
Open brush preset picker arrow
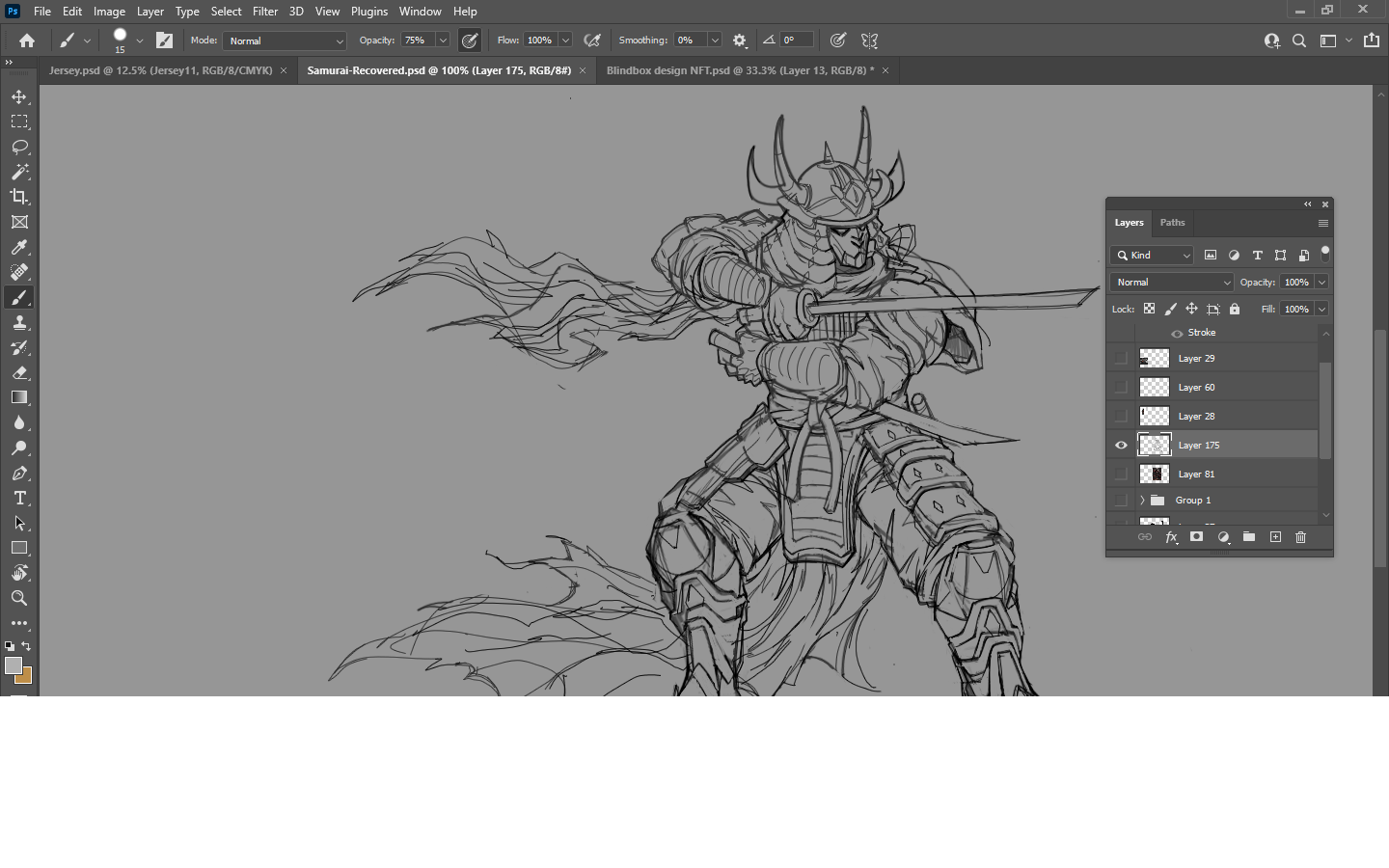click(140, 41)
